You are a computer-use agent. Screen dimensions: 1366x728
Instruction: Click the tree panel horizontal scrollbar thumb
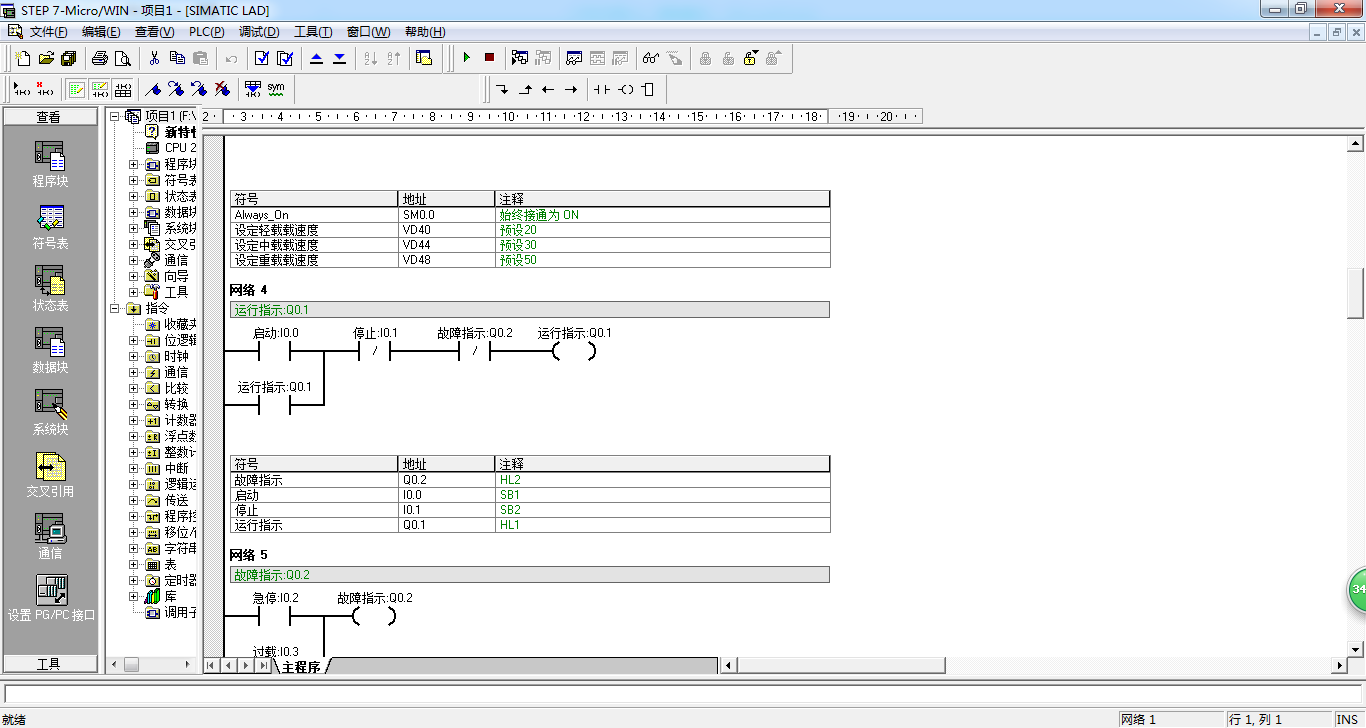[131, 664]
